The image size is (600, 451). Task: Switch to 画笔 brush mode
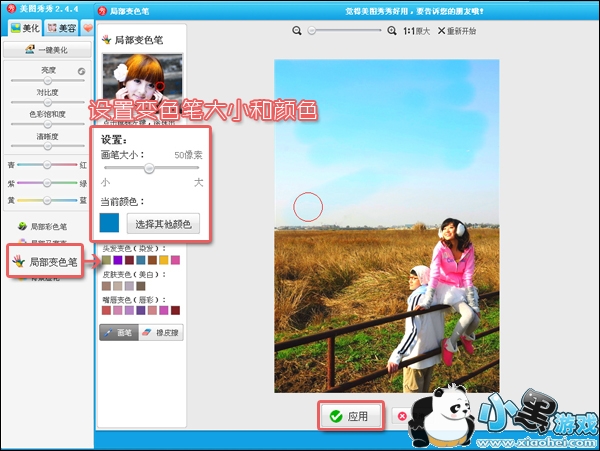pyautogui.click(x=119, y=332)
